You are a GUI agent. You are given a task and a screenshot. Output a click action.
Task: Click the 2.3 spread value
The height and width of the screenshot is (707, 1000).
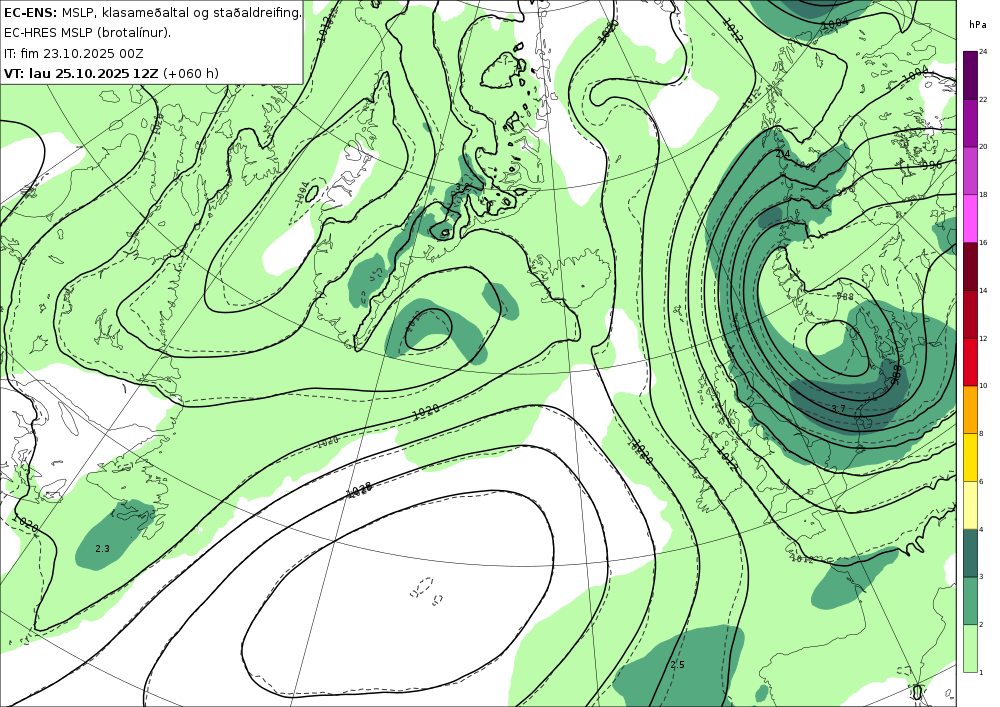[102, 548]
